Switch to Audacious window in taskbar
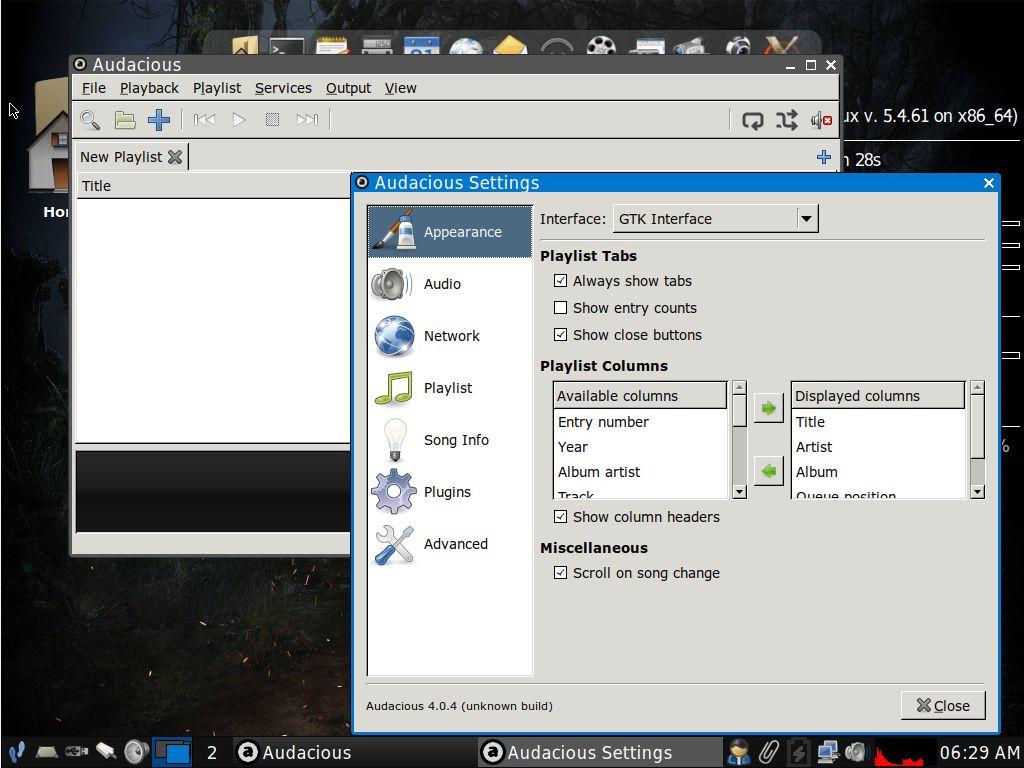 295,752
